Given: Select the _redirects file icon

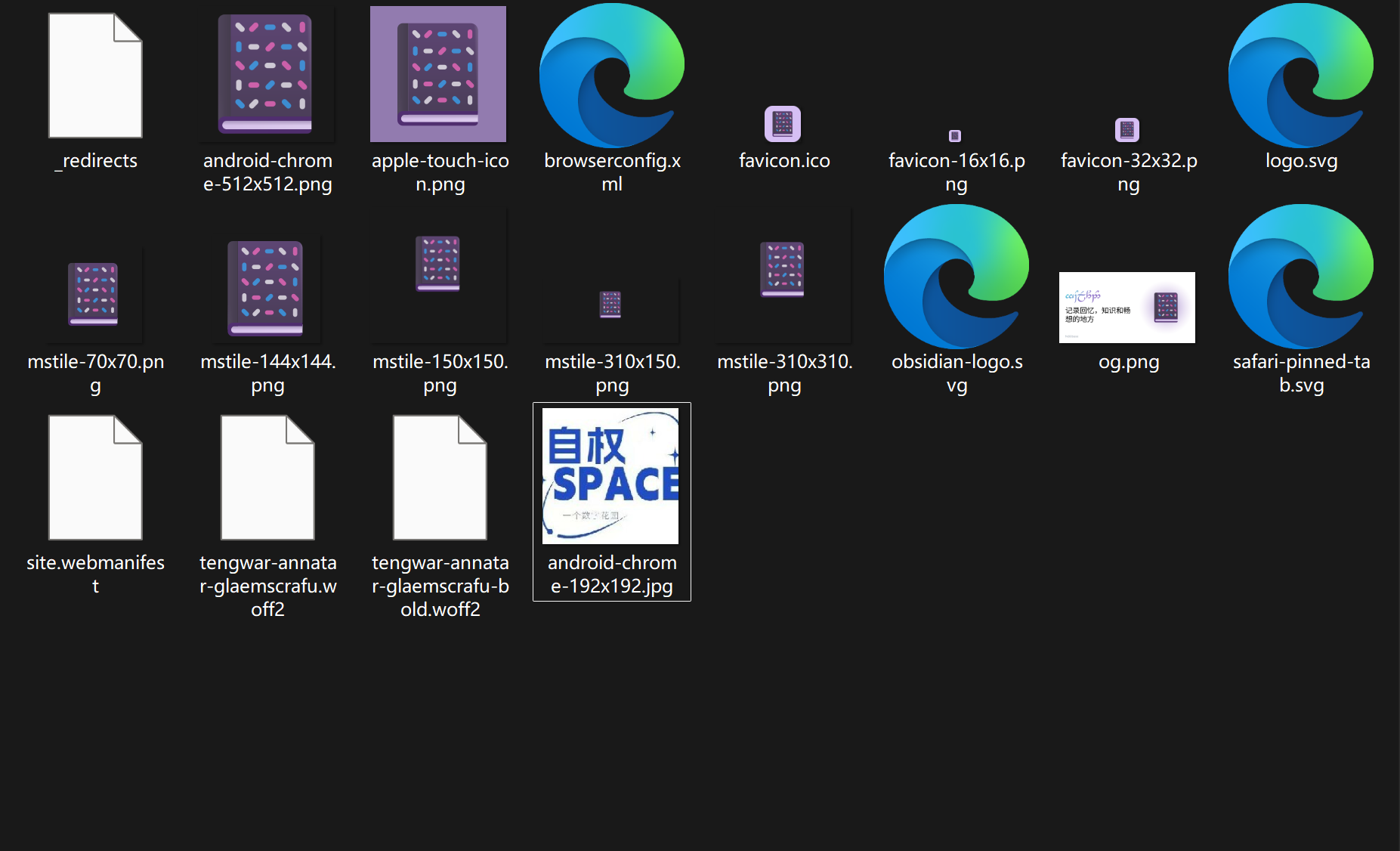Looking at the screenshot, I should pos(95,76).
